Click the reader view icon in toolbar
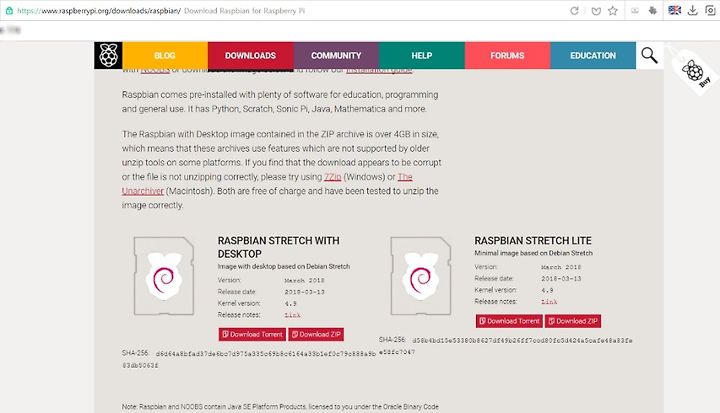The width and height of the screenshot is (720, 413). [635, 11]
